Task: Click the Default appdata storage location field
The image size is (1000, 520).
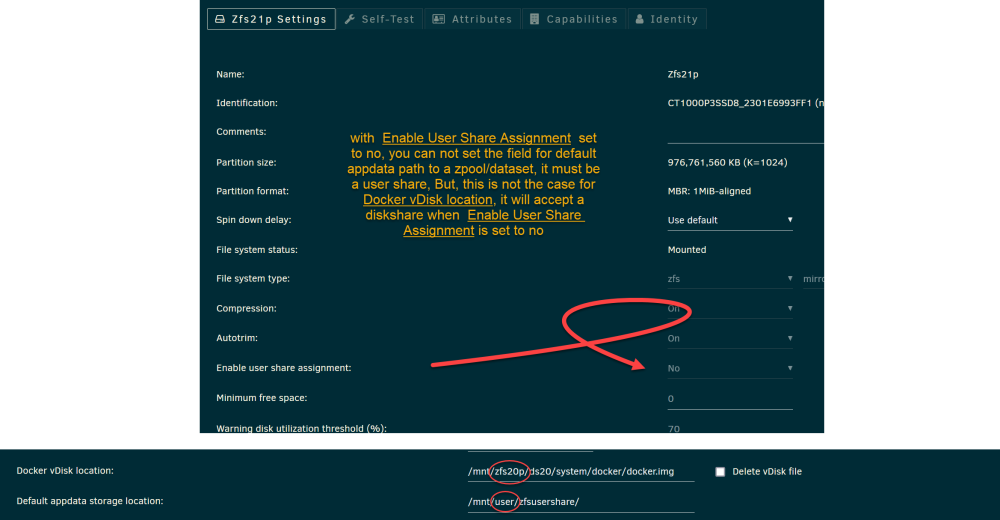Action: [x=580, y=501]
